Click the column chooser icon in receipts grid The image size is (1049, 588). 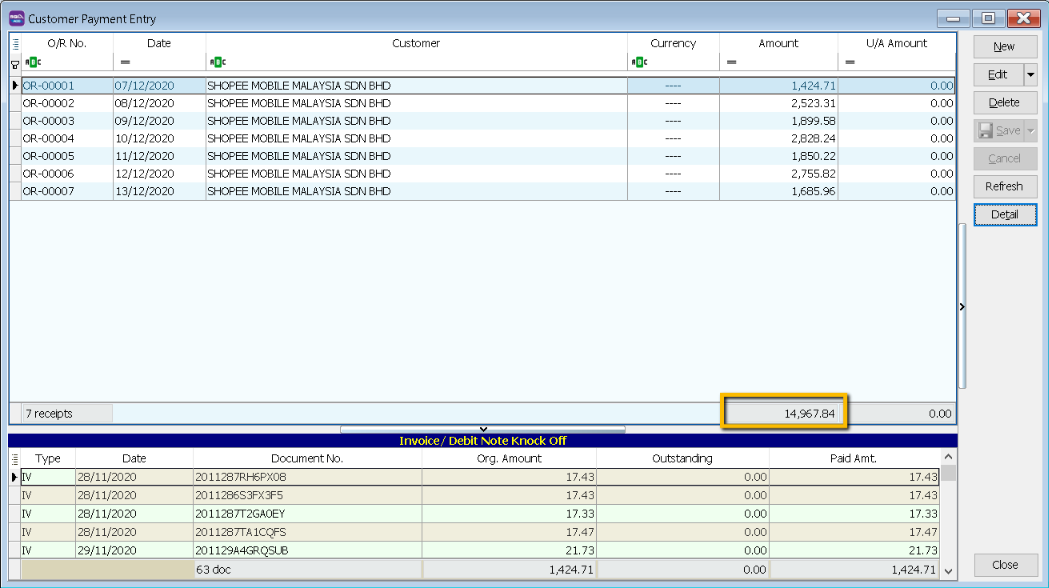point(15,44)
